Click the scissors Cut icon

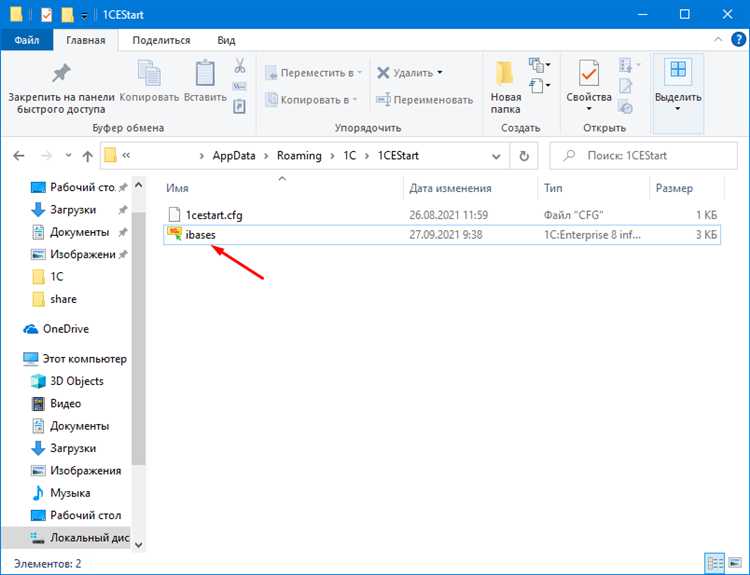click(x=240, y=66)
